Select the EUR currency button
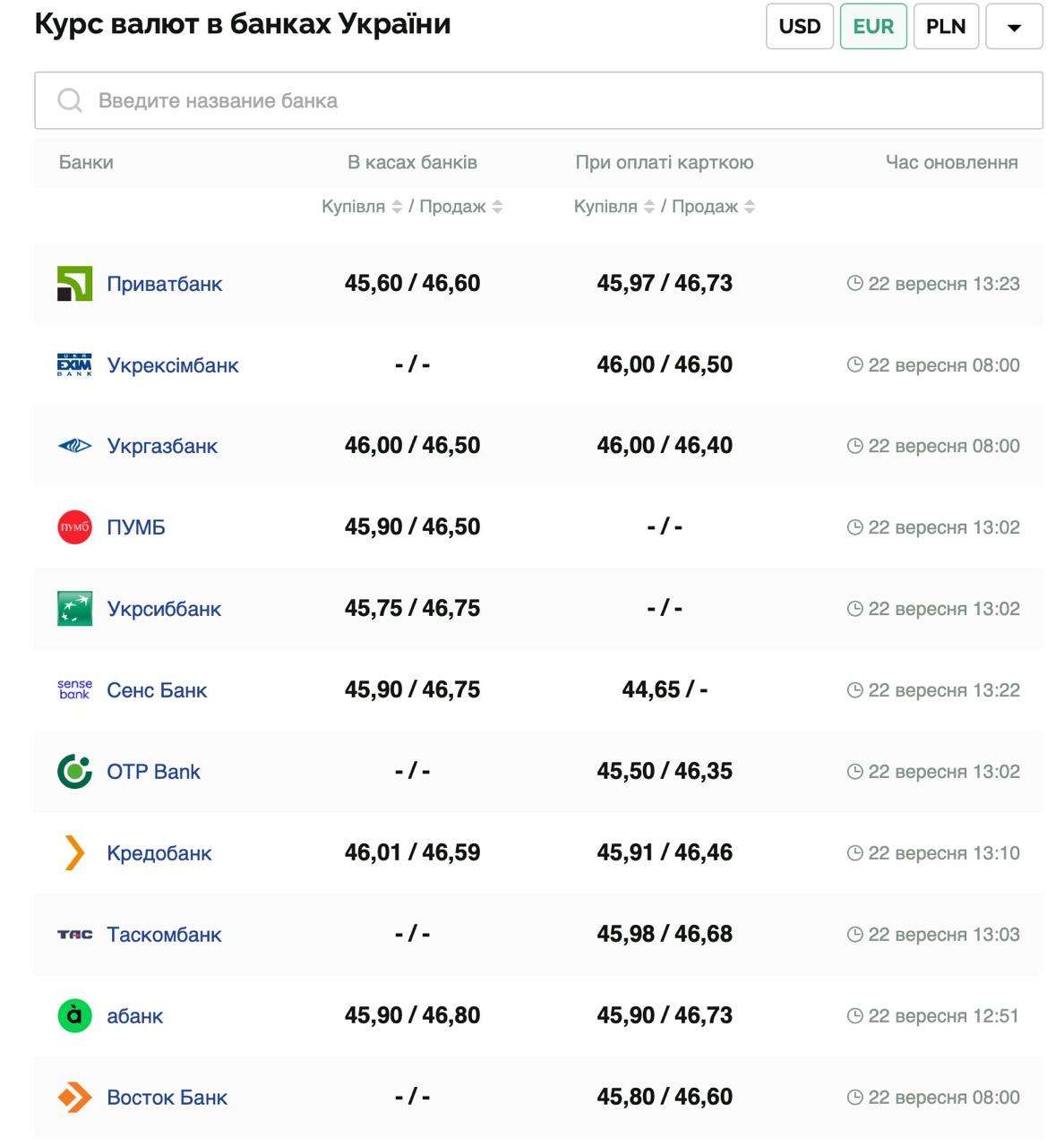 872,26
